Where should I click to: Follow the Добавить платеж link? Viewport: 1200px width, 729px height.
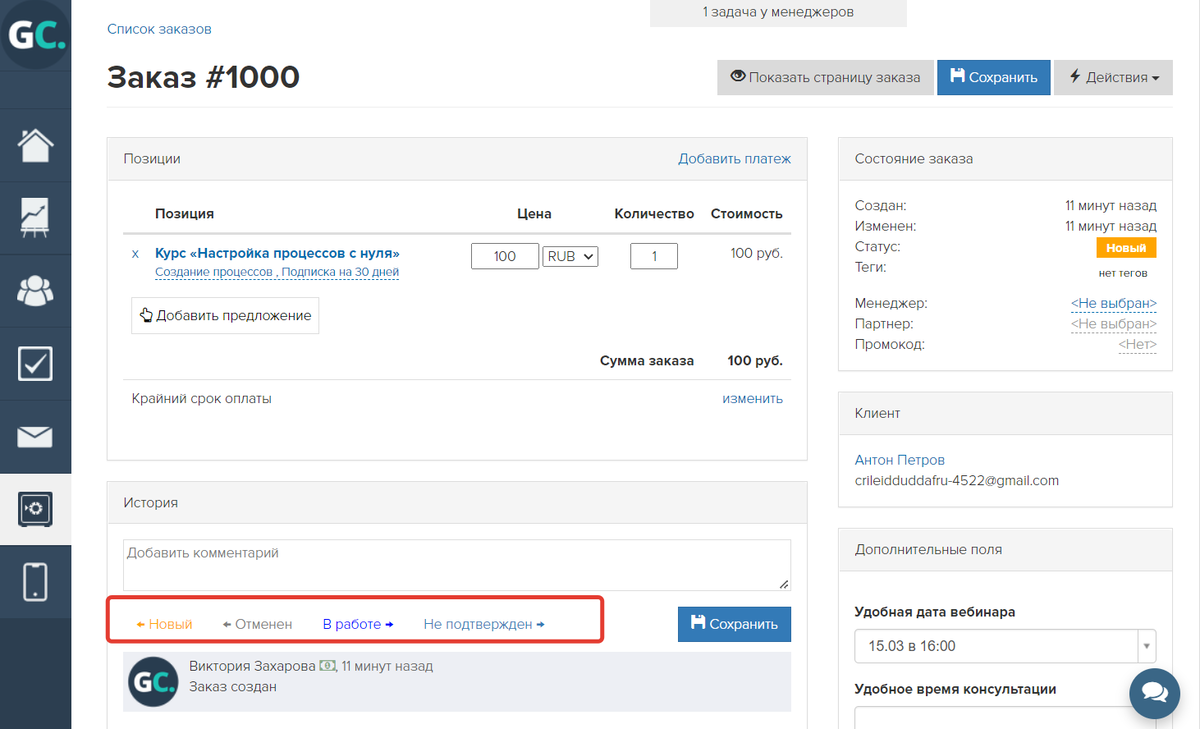coord(734,158)
